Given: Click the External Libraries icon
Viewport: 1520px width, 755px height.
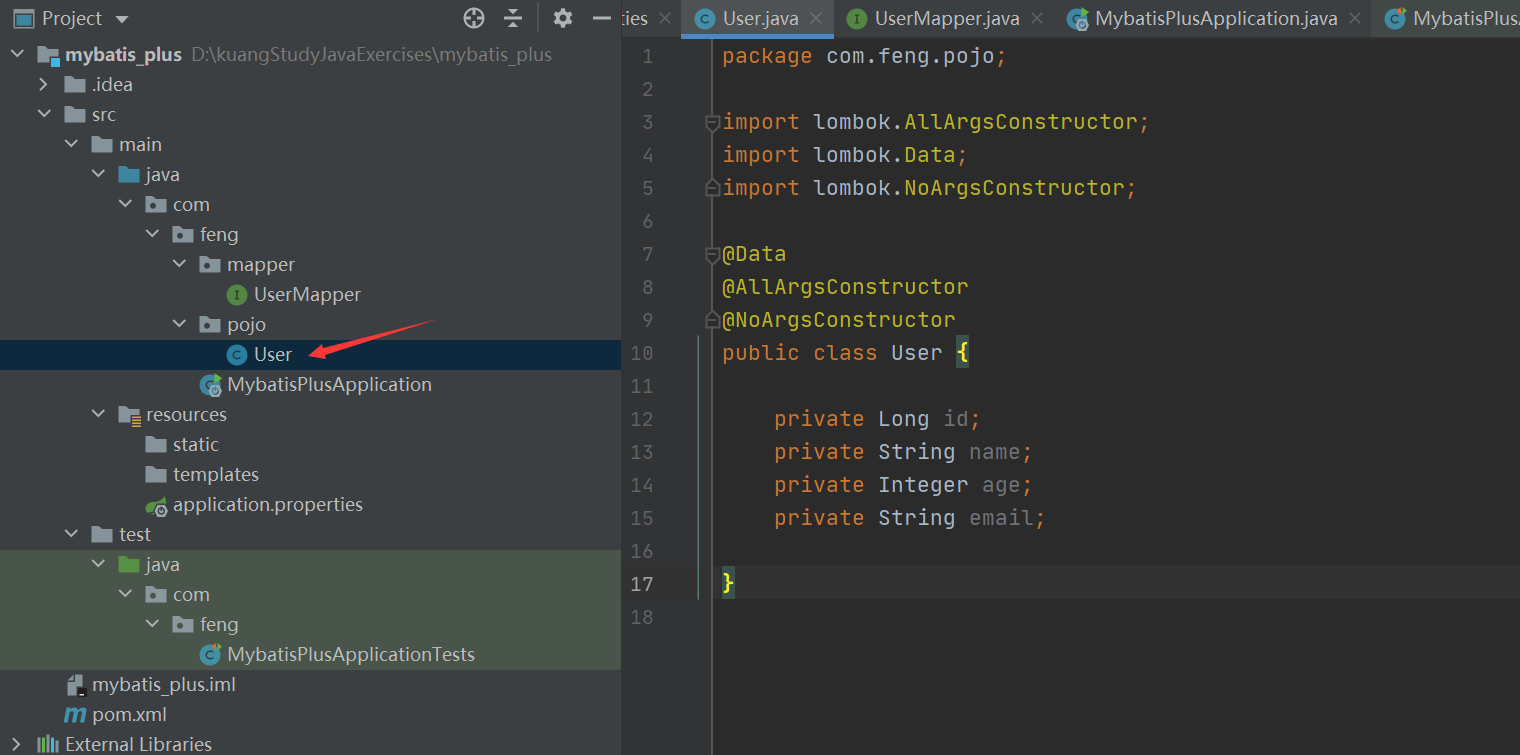Looking at the screenshot, I should (48, 744).
